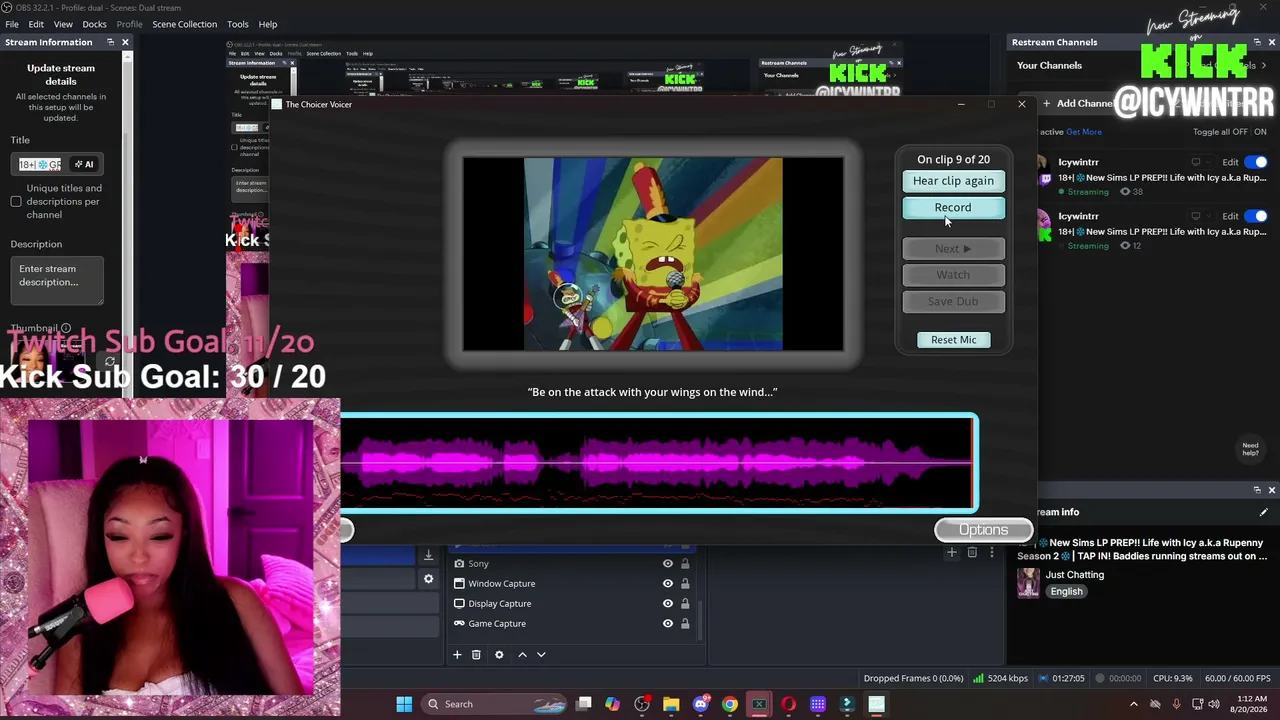Open the Help menu
The height and width of the screenshot is (720, 1280).
pyautogui.click(x=268, y=24)
